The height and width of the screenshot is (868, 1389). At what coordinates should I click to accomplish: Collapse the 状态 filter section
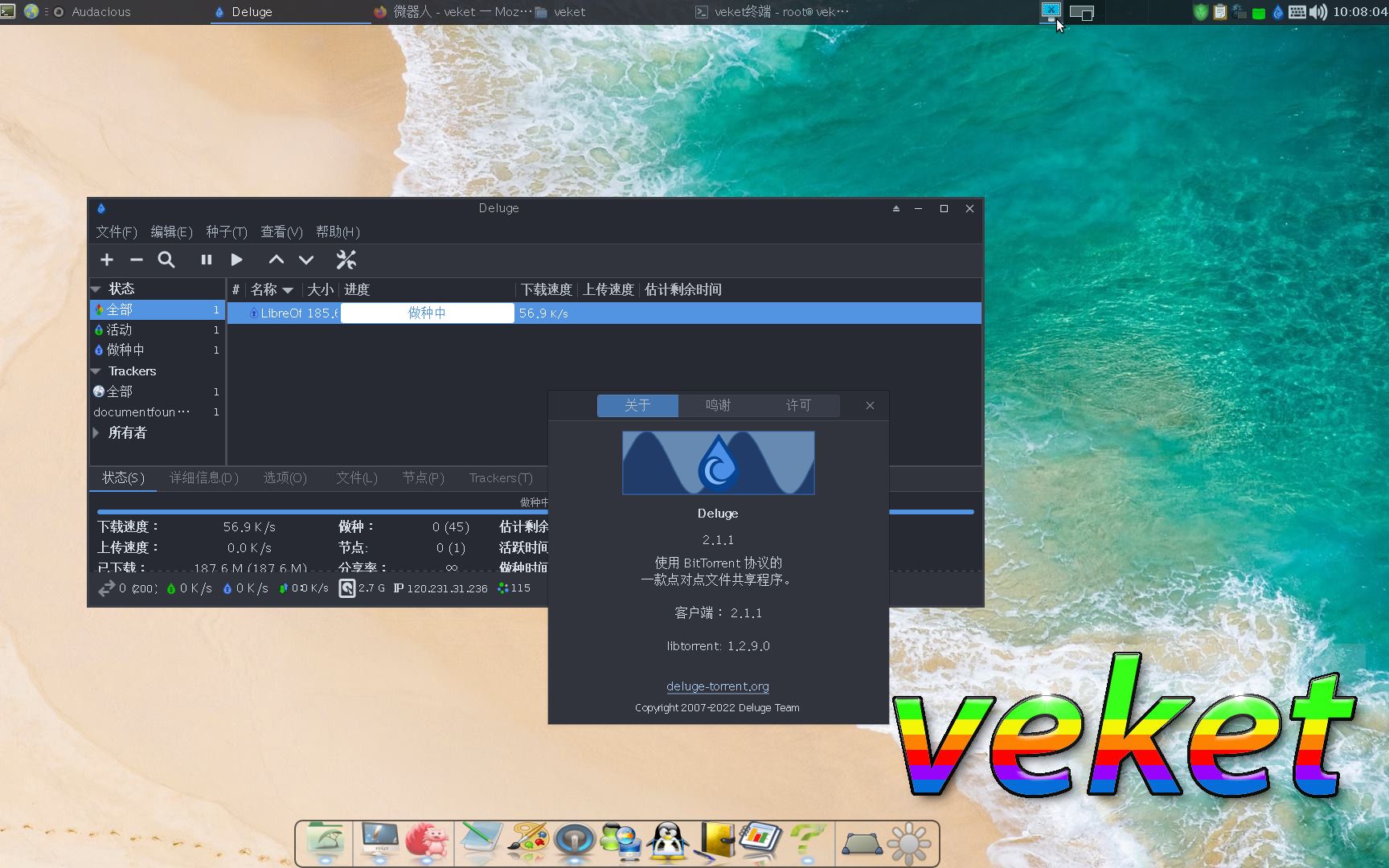96,289
